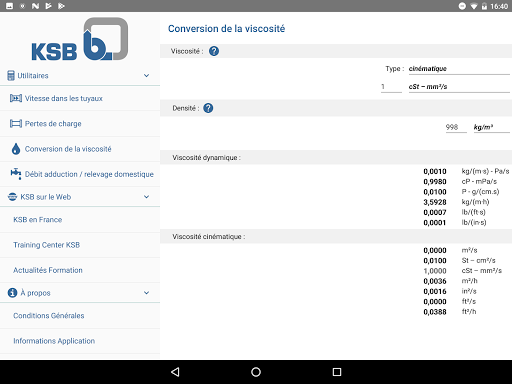Click the dynamic viscosity value 0,9980
This screenshot has width=512, height=384.
pyautogui.click(x=435, y=182)
